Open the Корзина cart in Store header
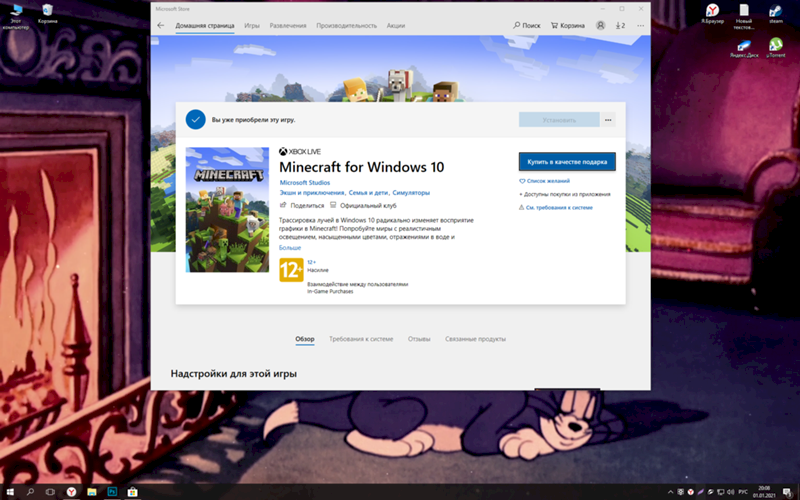Screen dimensions: 800x500 (x=567, y=26)
